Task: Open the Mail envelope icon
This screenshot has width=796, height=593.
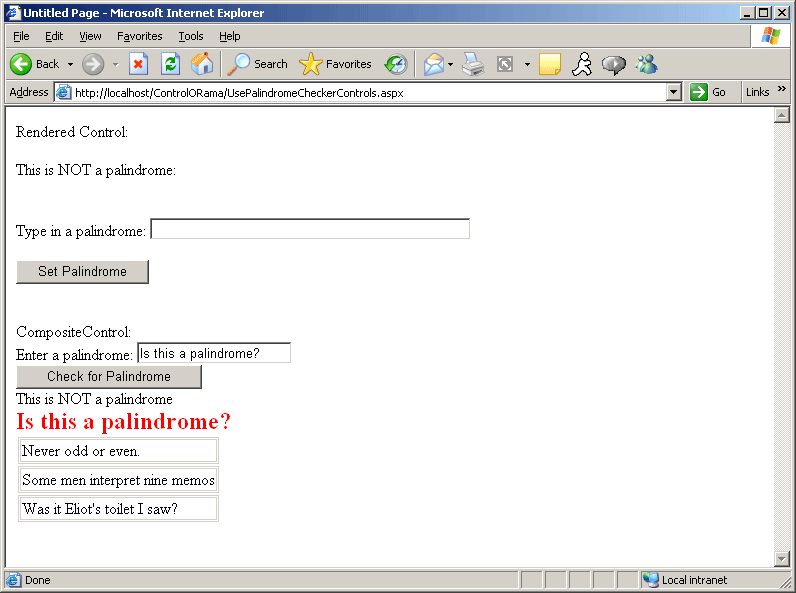Action: (434, 64)
